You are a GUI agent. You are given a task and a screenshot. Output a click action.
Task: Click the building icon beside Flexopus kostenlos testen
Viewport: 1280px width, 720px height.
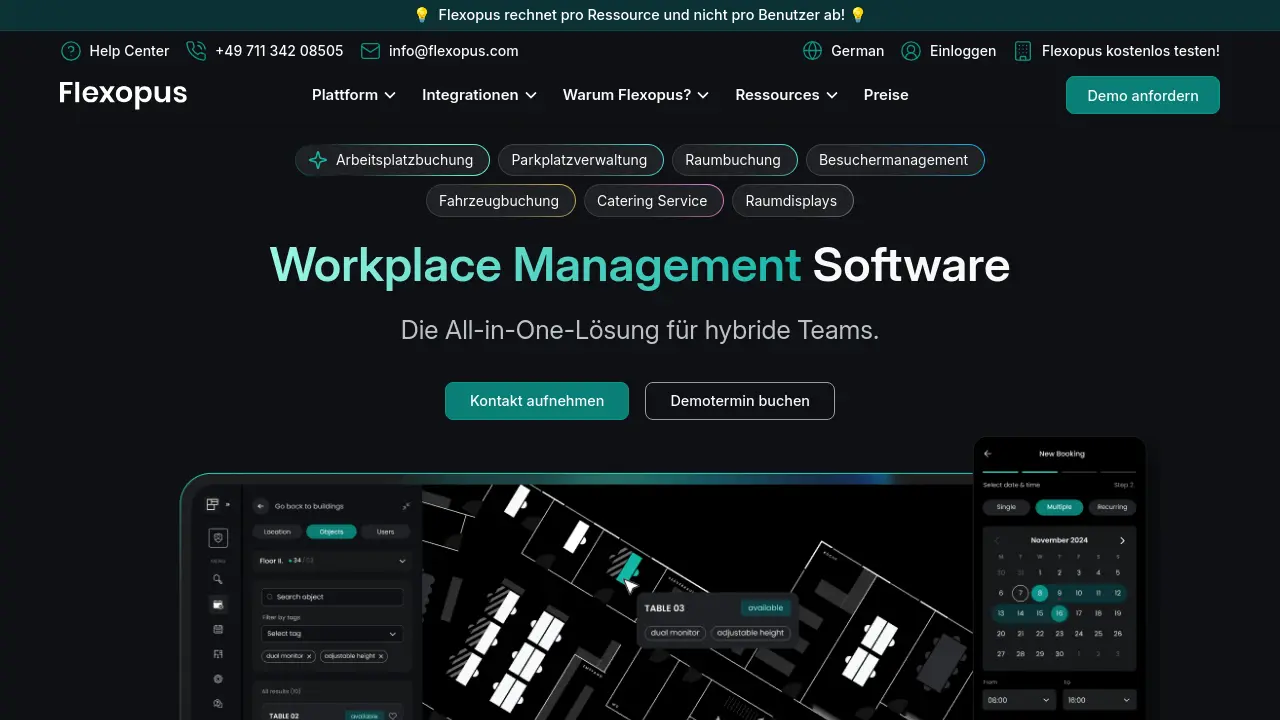[1022, 51]
